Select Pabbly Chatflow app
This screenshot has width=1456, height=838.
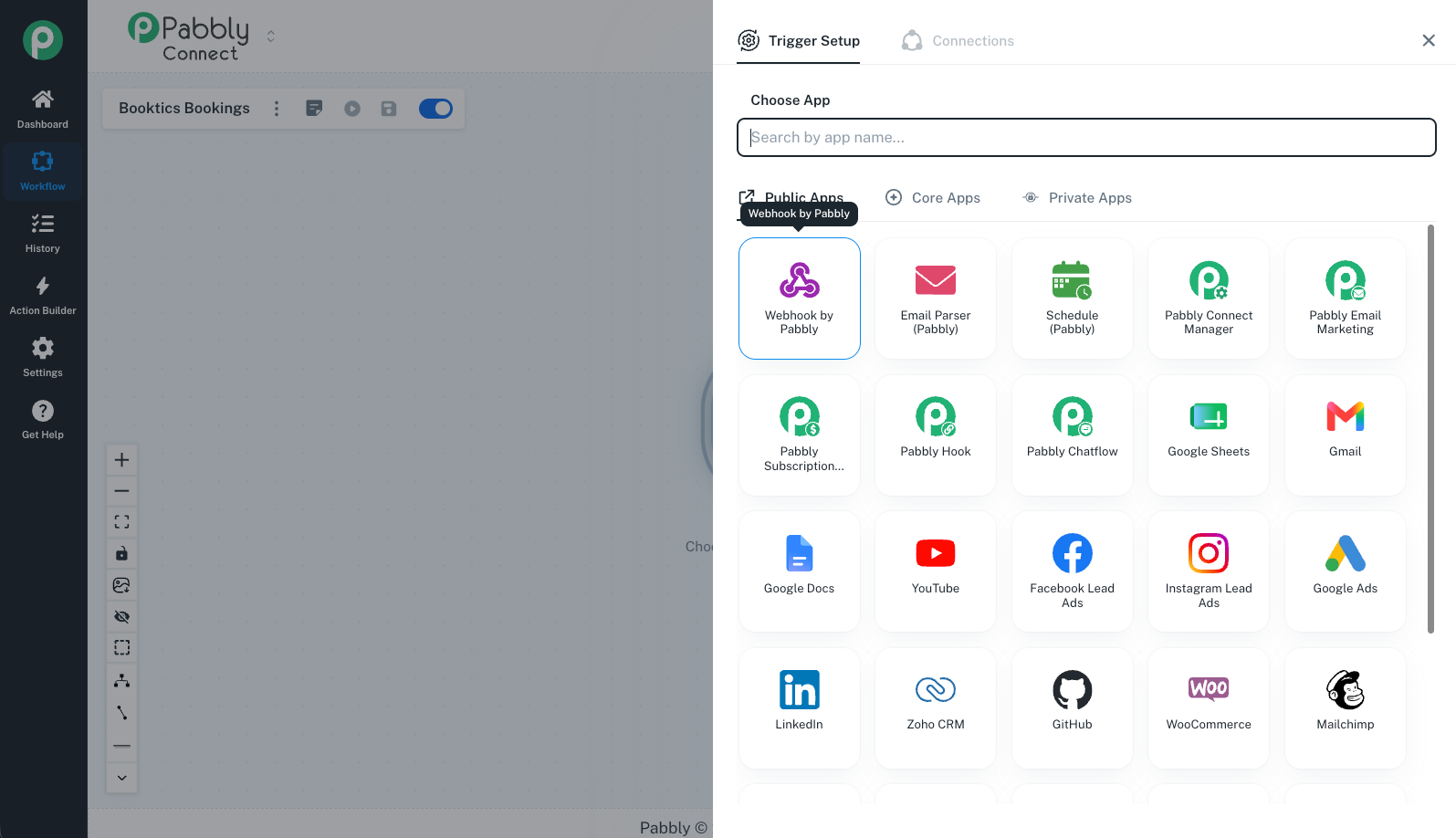[1072, 435]
